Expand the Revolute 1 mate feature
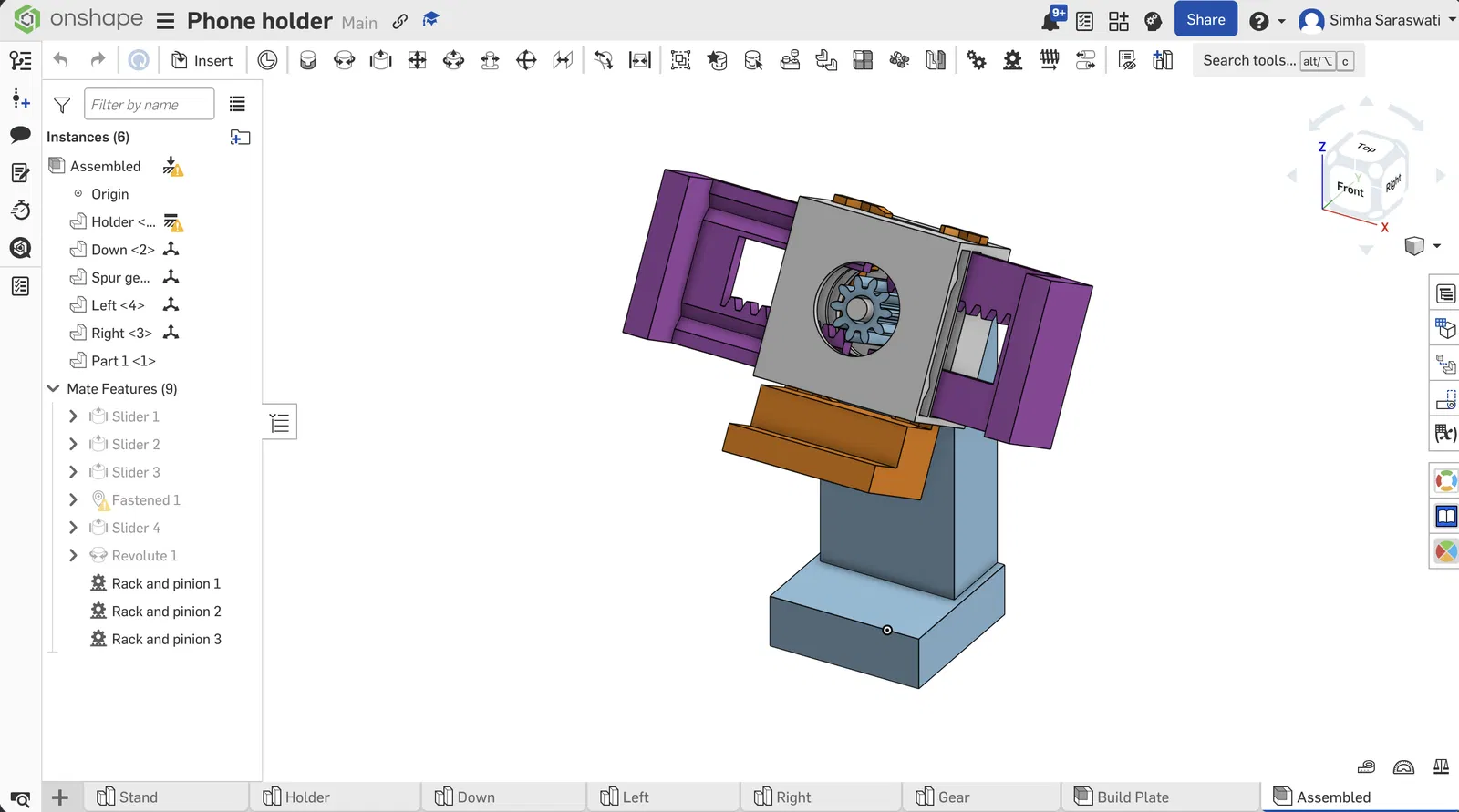Viewport: 1459px width, 812px height. click(x=74, y=556)
